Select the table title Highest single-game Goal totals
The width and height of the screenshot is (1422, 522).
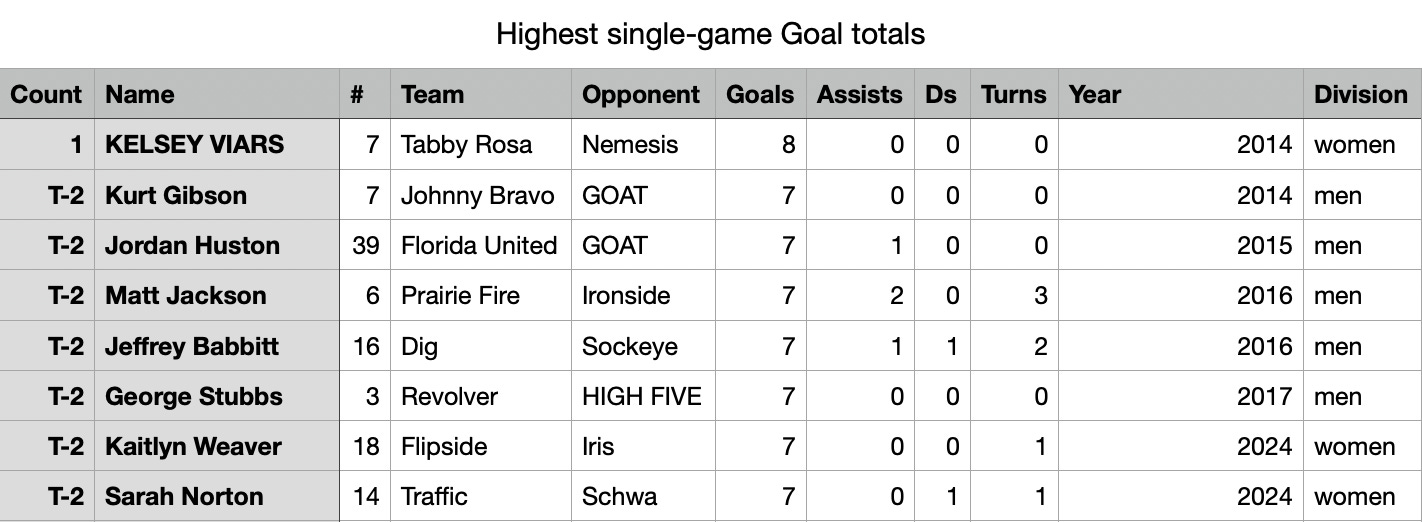pyautogui.click(x=711, y=34)
